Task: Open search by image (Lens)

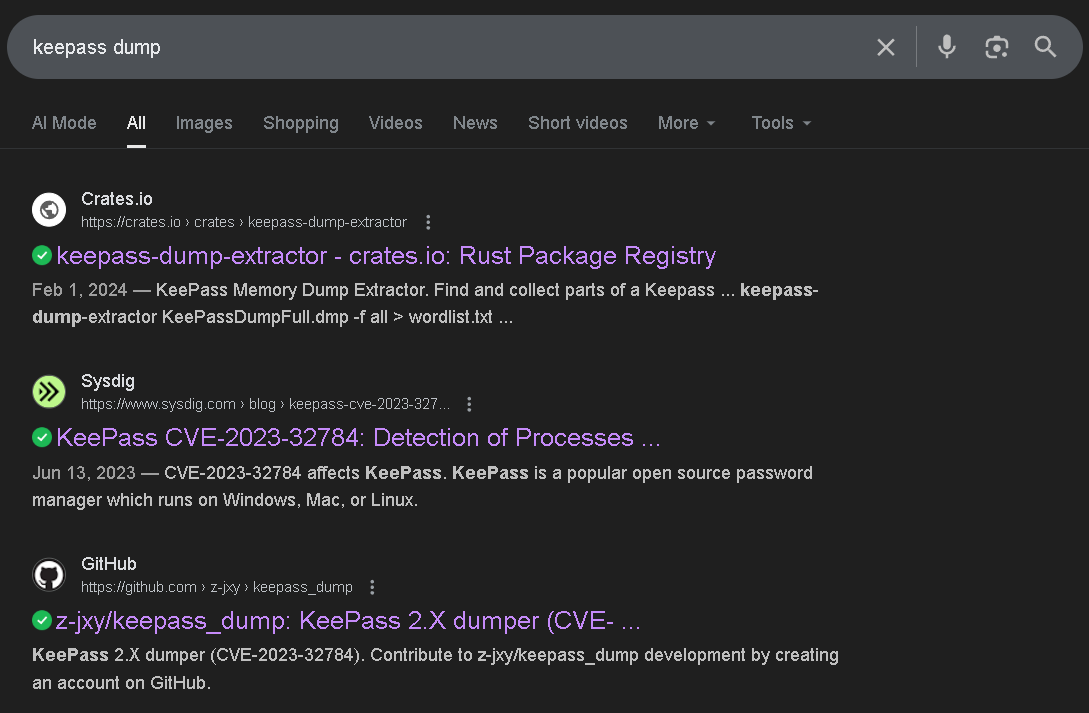Action: 996,47
